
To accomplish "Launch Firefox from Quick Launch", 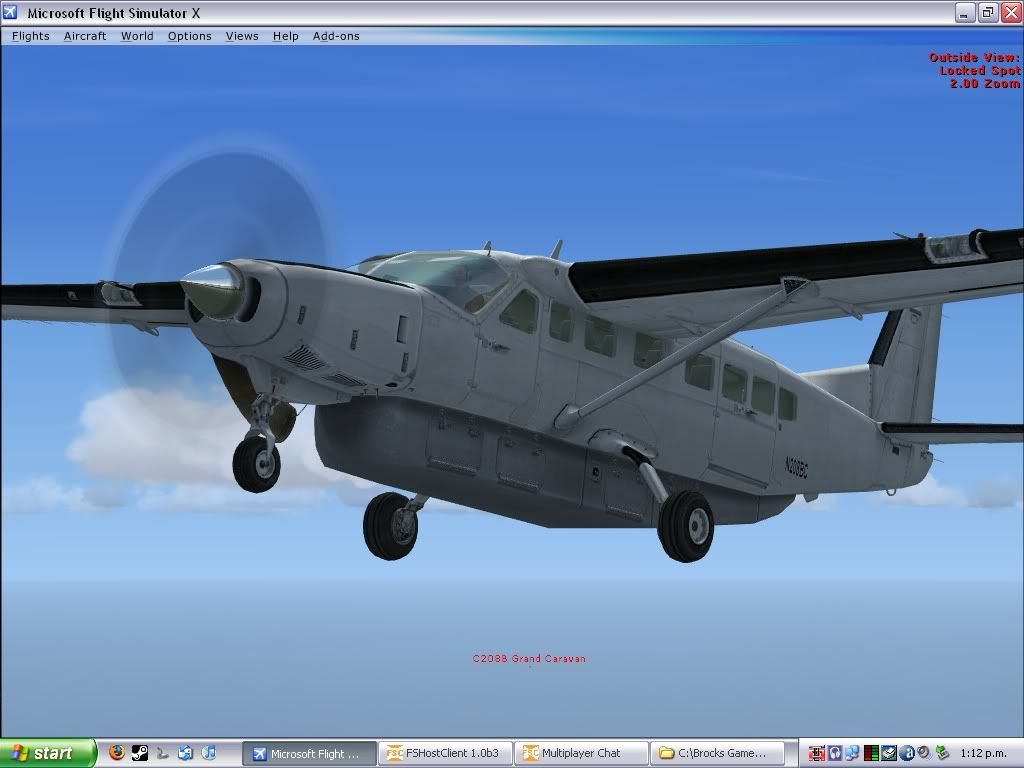I will click(x=117, y=753).
